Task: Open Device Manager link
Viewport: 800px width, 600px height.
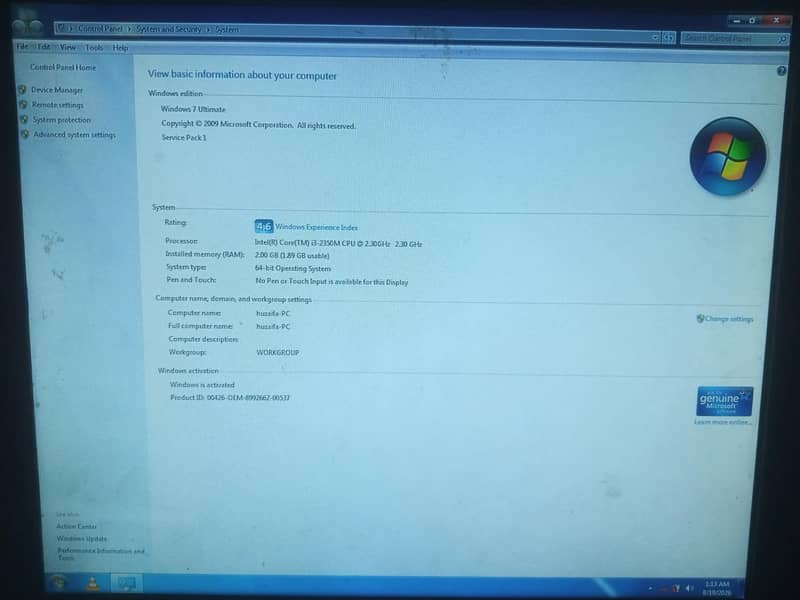Action: click(x=57, y=90)
